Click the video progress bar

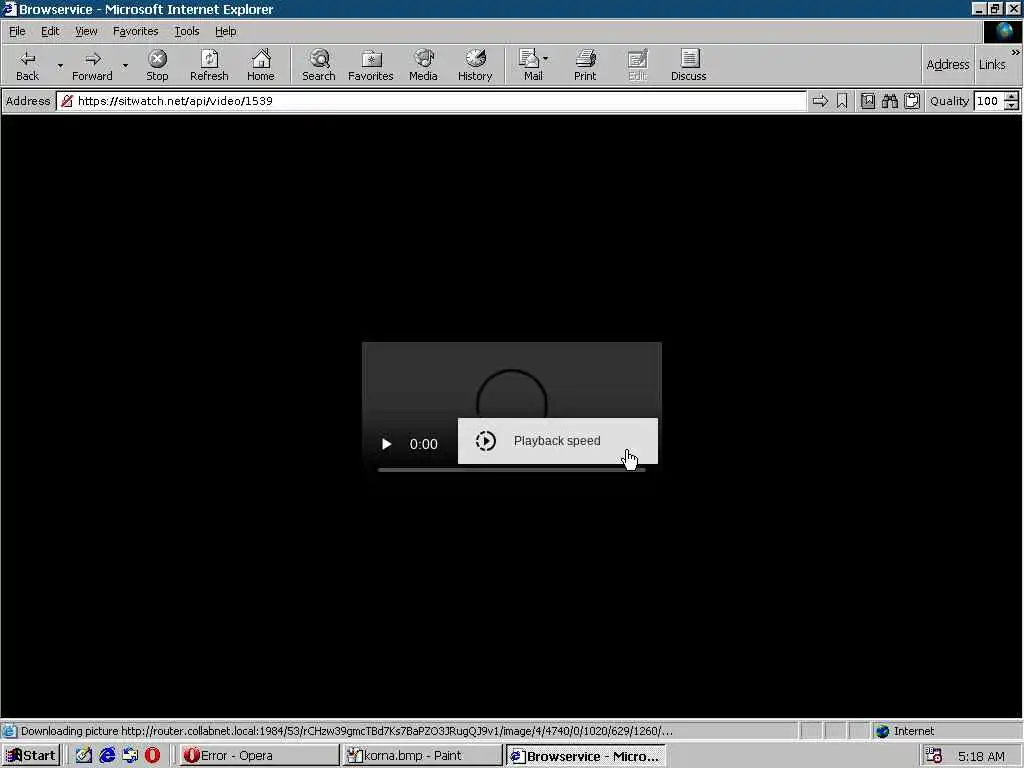pos(511,470)
